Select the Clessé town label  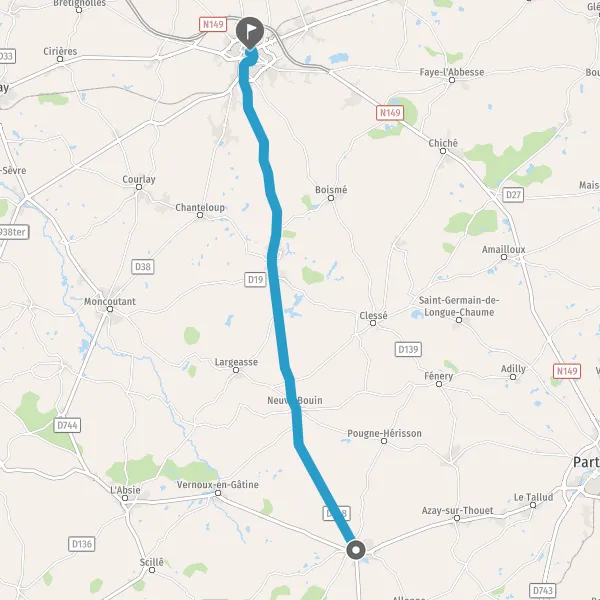(373, 316)
